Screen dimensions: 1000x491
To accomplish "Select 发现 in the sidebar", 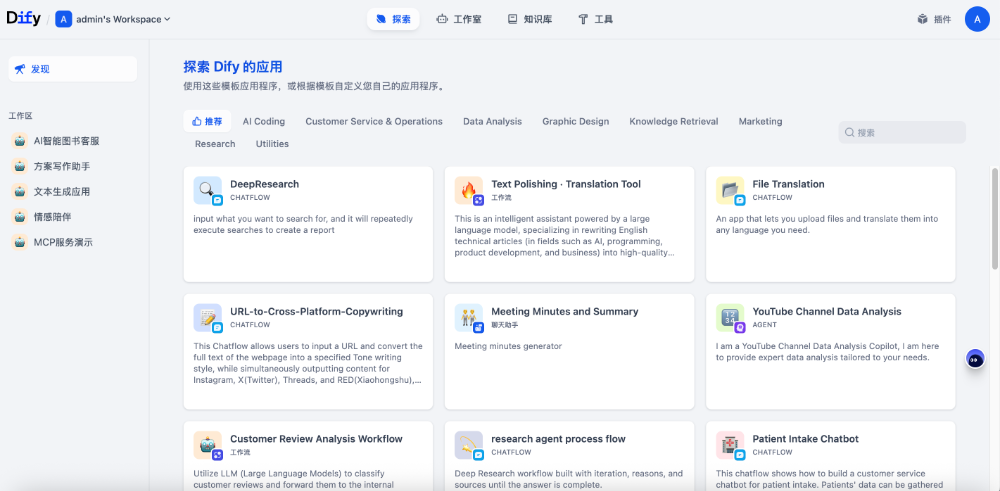I will click(73, 69).
